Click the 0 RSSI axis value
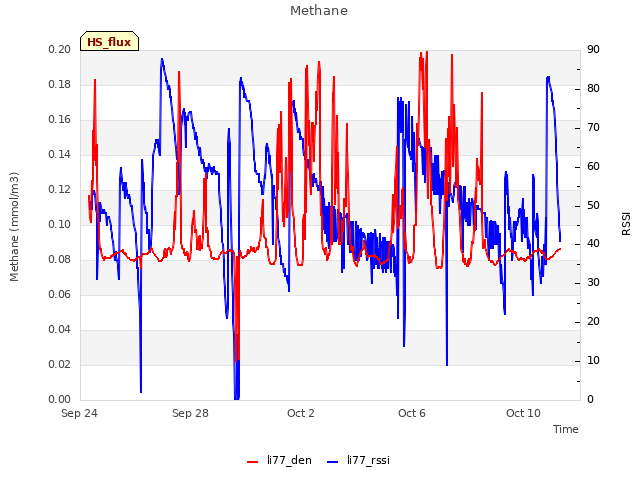The width and height of the screenshot is (640, 480). coord(590,400)
